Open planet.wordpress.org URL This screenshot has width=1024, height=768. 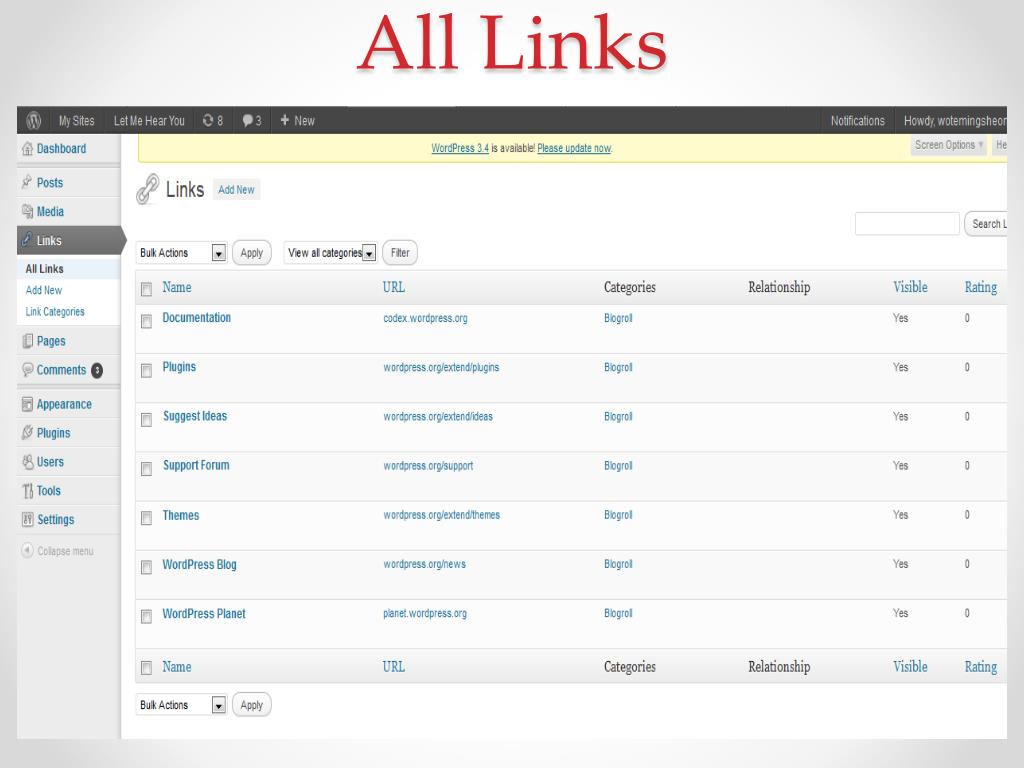click(x=424, y=613)
